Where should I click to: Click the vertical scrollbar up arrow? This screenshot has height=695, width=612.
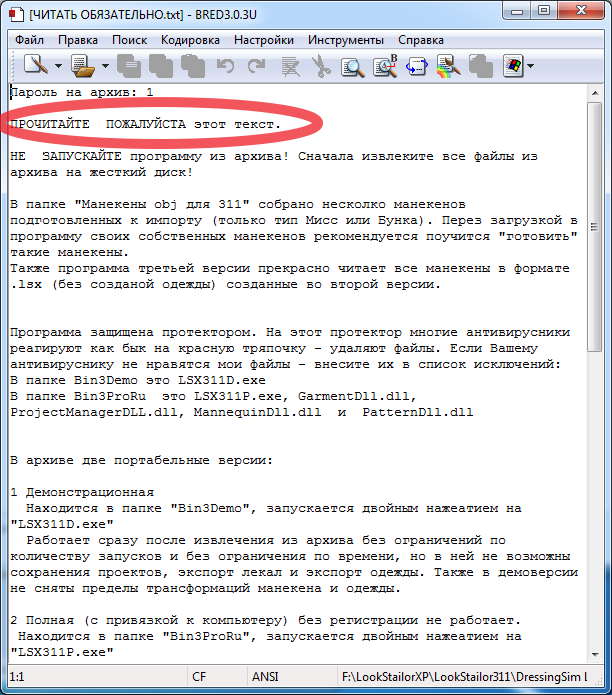595,93
